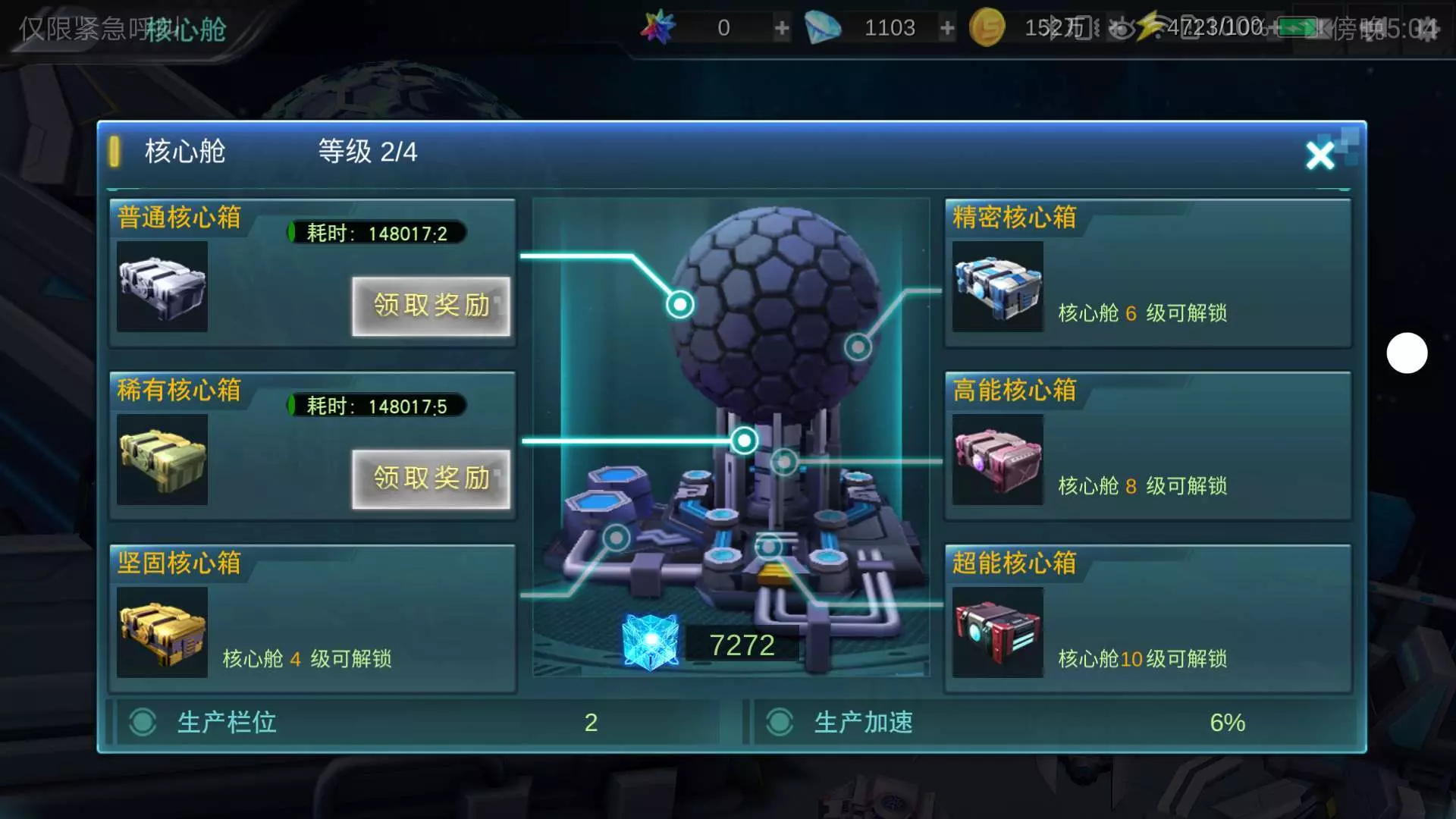Tap the 普通核心箱 timer bar
1456x819 pixels.
(376, 233)
